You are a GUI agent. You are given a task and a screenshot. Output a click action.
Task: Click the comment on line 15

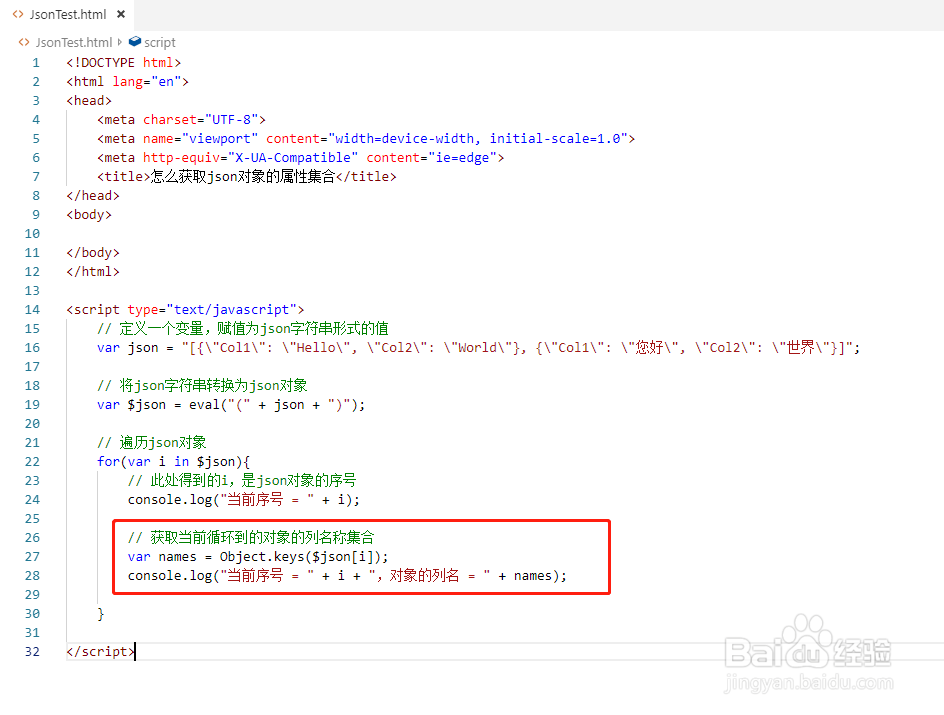pyautogui.click(x=243, y=329)
